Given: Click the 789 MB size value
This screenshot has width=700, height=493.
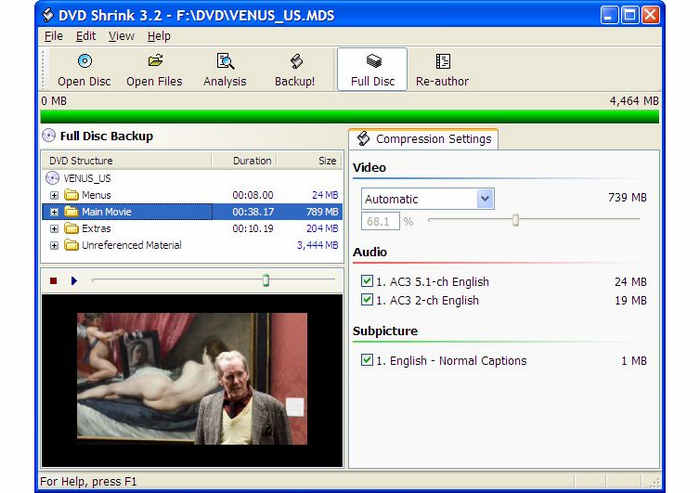Looking at the screenshot, I should [322, 212].
